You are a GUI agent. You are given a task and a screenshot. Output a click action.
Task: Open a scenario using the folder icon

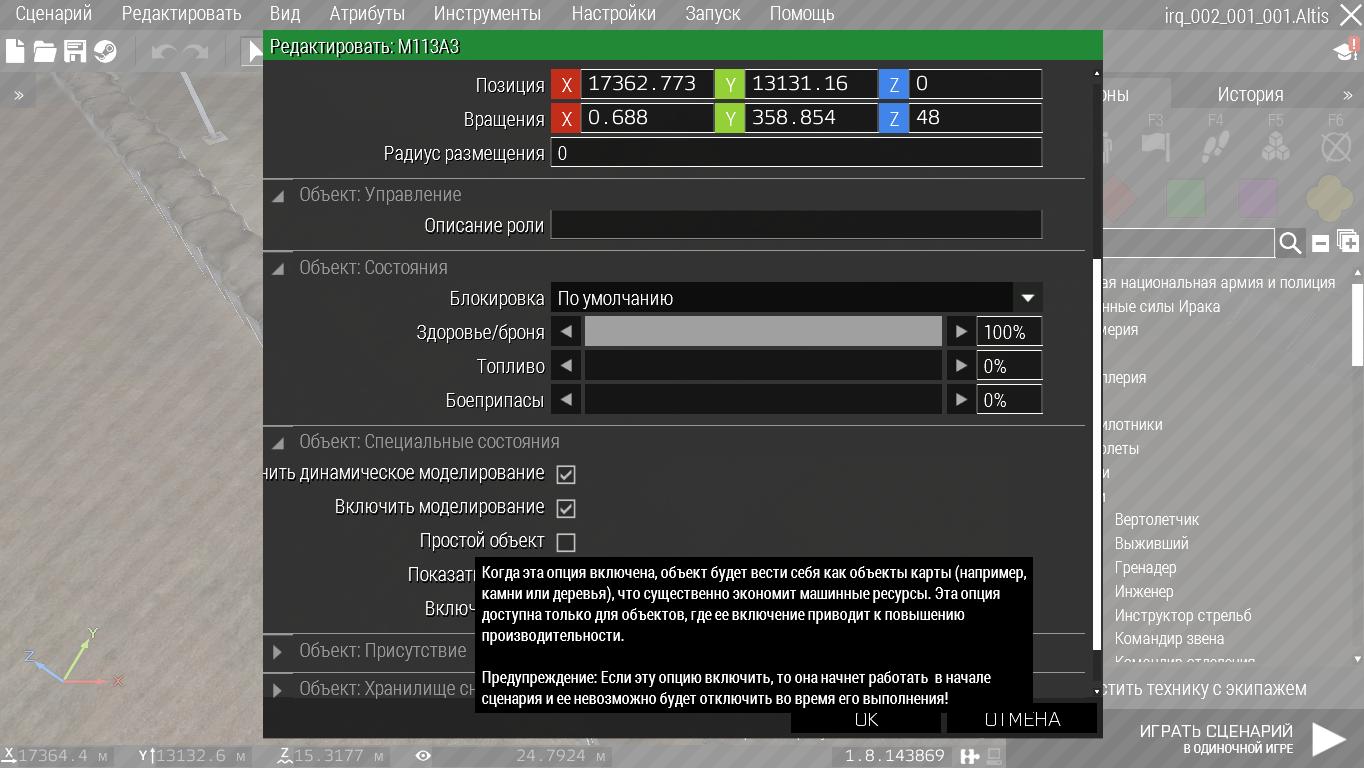pyautogui.click(x=45, y=51)
